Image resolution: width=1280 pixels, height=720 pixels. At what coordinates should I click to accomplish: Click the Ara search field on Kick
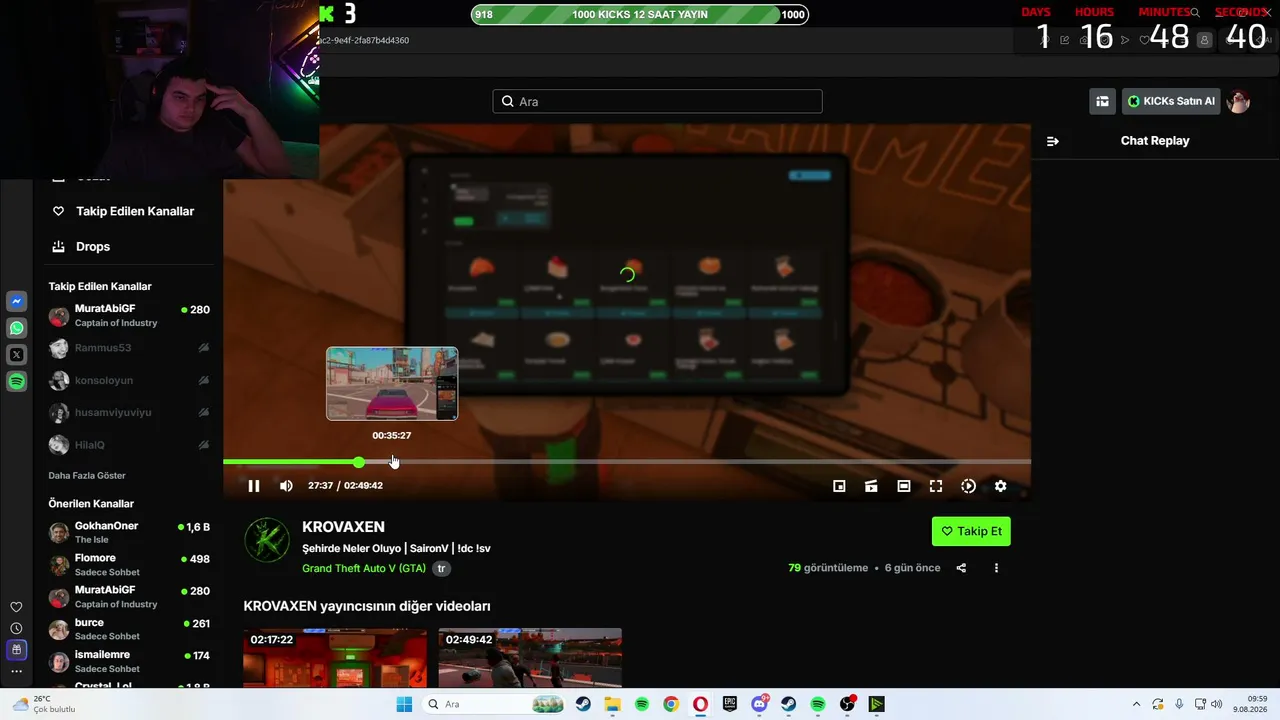tap(657, 101)
